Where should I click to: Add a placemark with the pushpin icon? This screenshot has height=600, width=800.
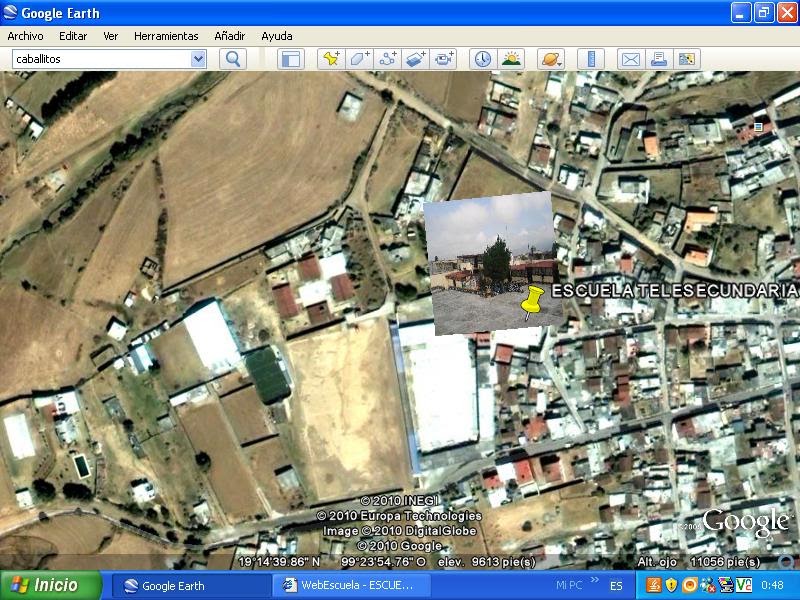click(331, 59)
